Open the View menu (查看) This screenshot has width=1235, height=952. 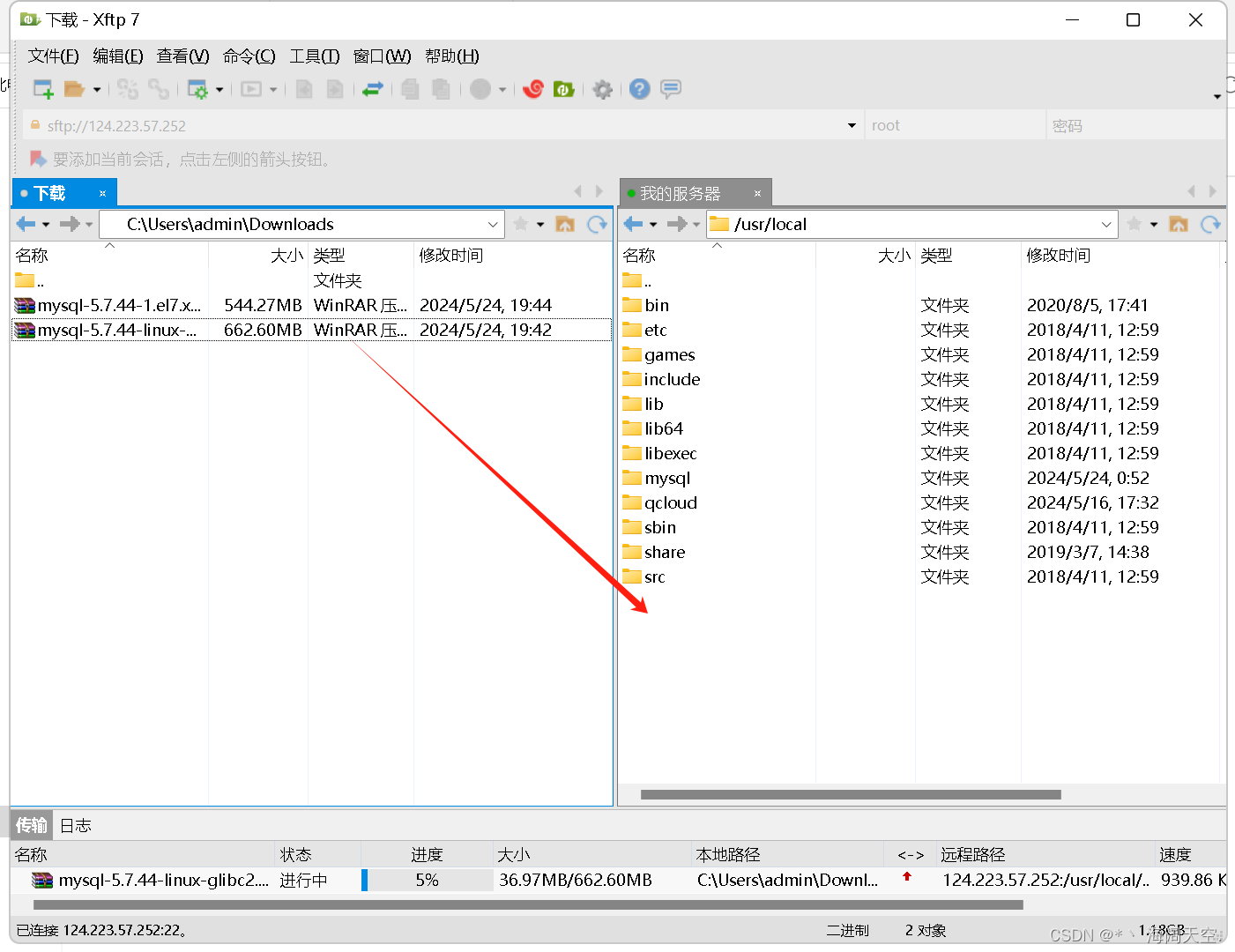point(183,56)
